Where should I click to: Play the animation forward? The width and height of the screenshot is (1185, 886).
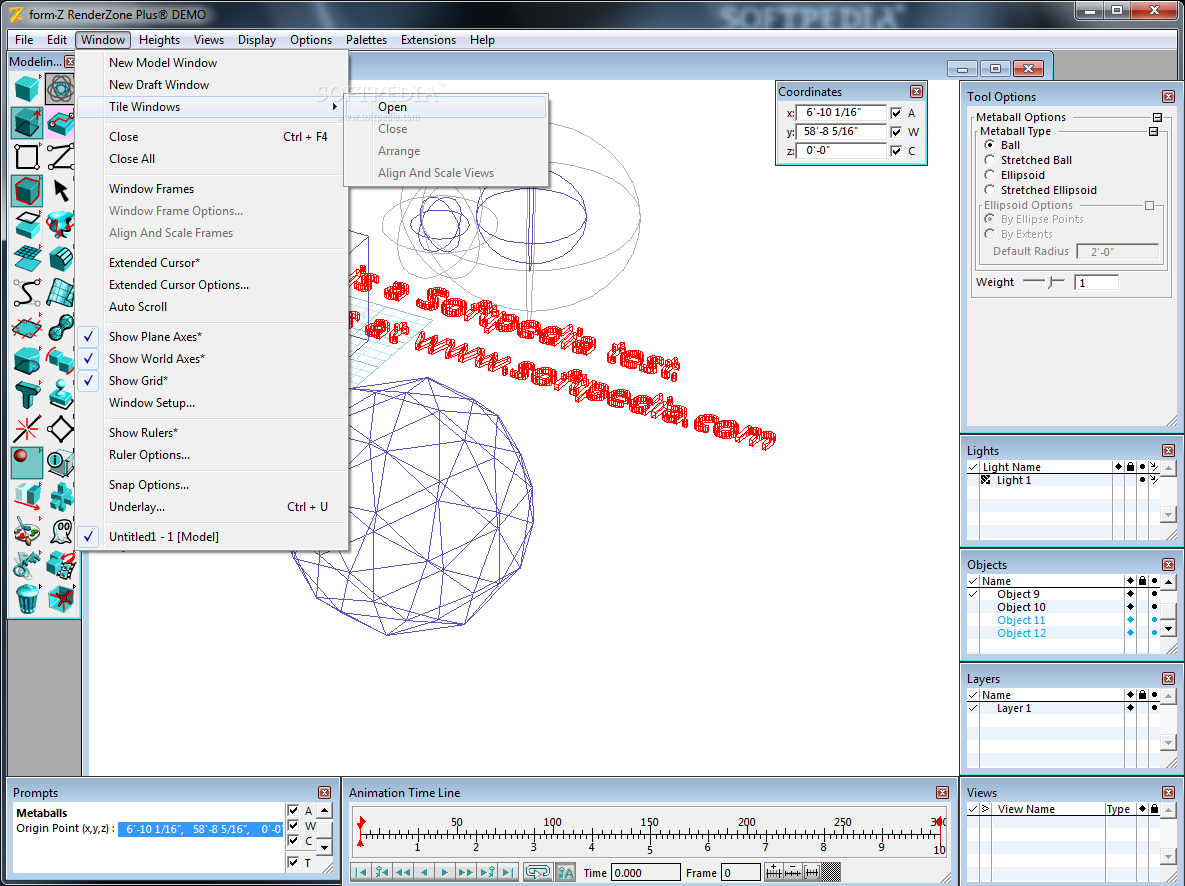click(445, 872)
